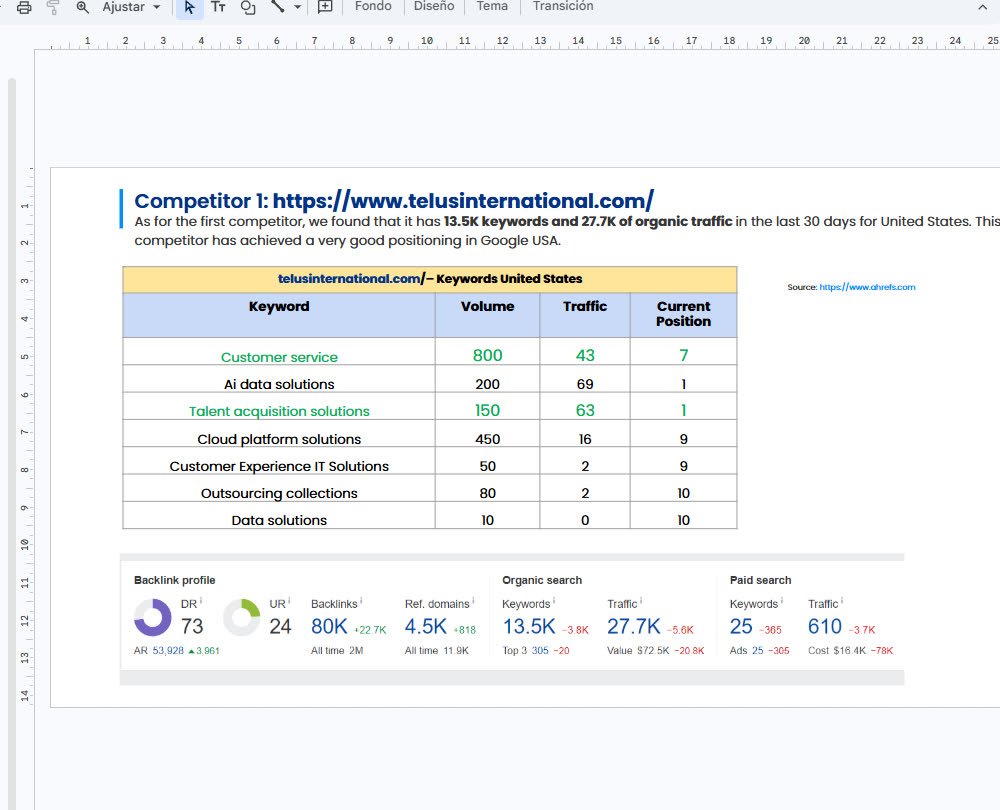Click the 'Backlink profile' heading

click(174, 580)
